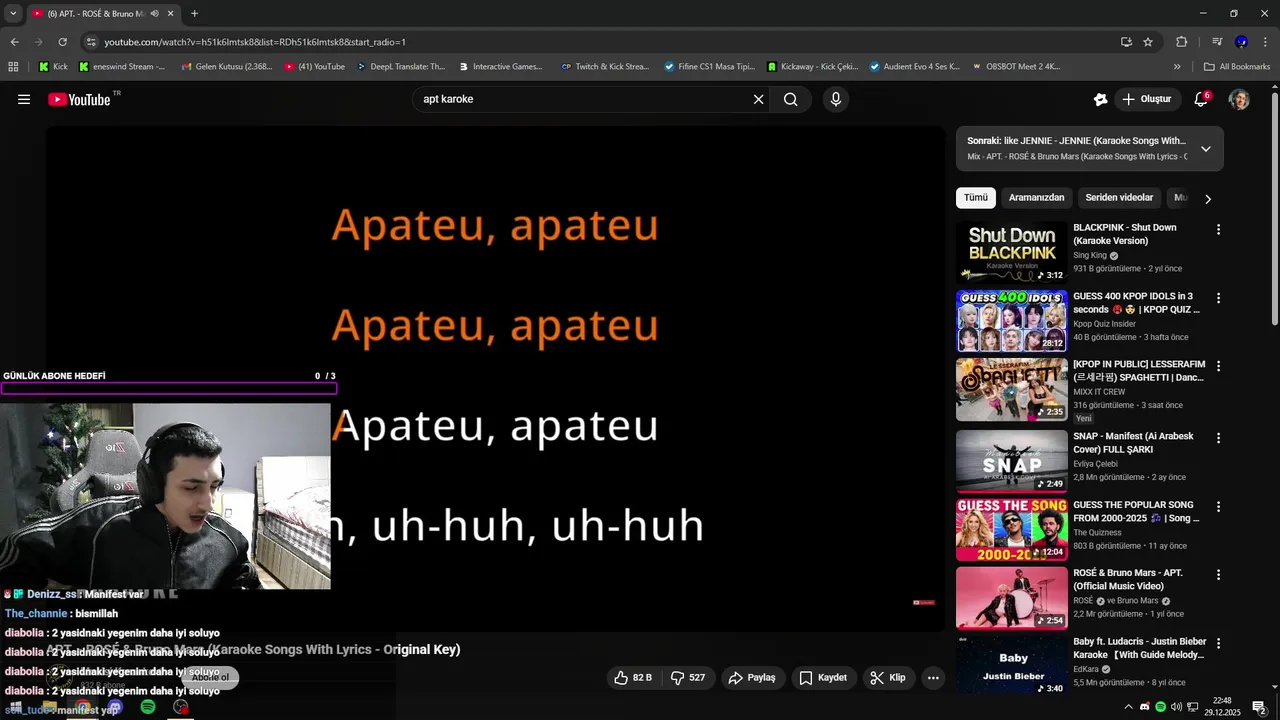Open the GUESS 400 IDOLS thumbnail
1280x720 pixels.
coord(1011,321)
